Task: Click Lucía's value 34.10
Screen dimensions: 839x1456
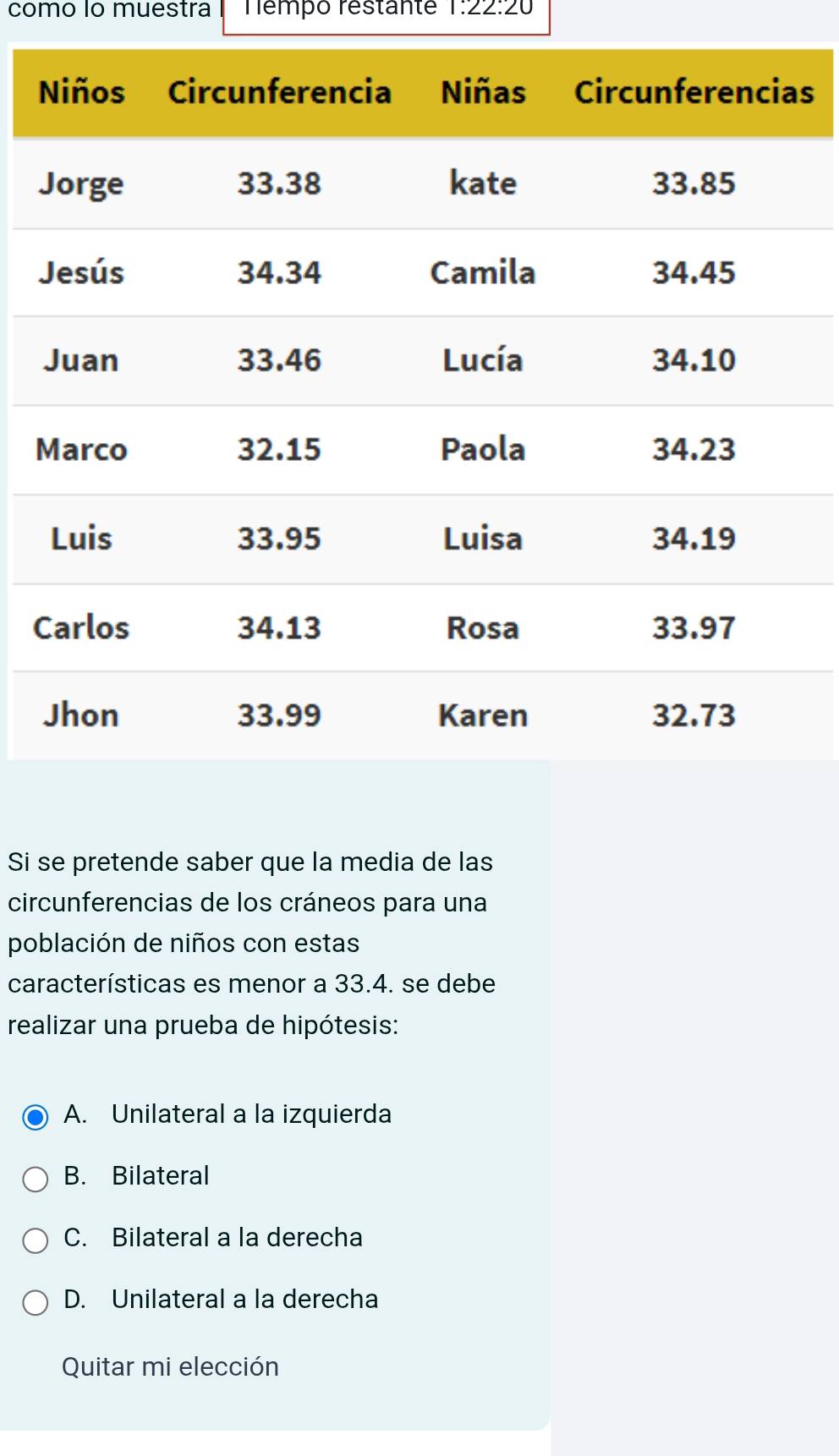Action: coord(694,360)
